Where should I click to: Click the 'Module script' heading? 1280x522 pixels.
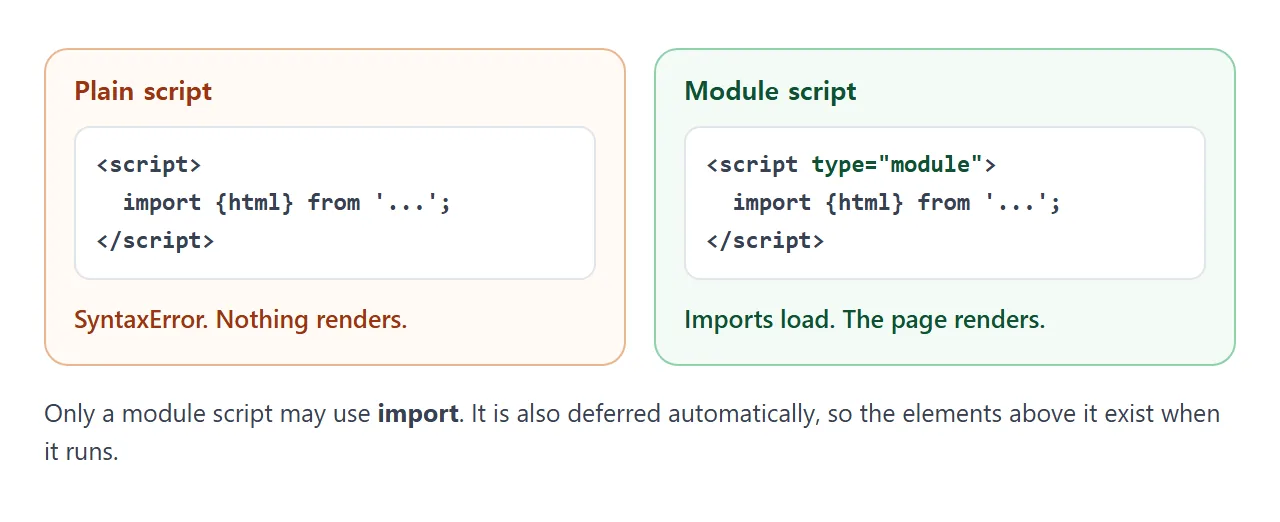coord(770,91)
